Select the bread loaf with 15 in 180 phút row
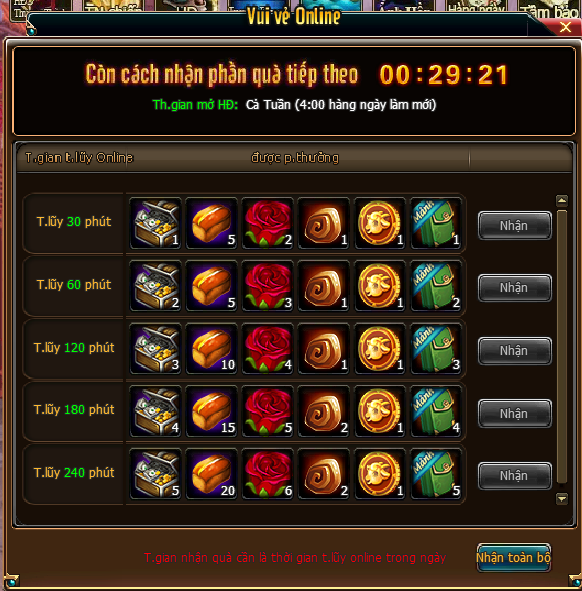This screenshot has height=591, width=582. (x=211, y=412)
